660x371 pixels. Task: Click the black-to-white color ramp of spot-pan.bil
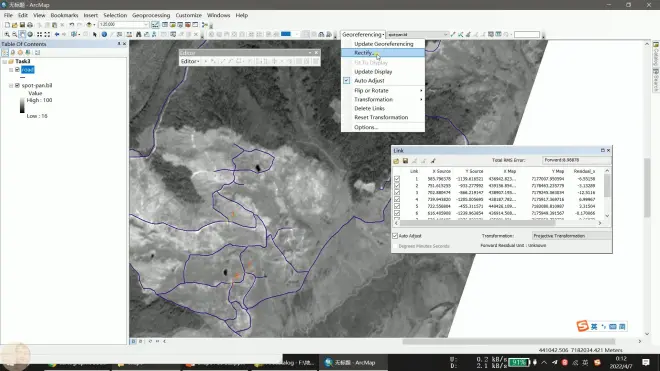22,105
